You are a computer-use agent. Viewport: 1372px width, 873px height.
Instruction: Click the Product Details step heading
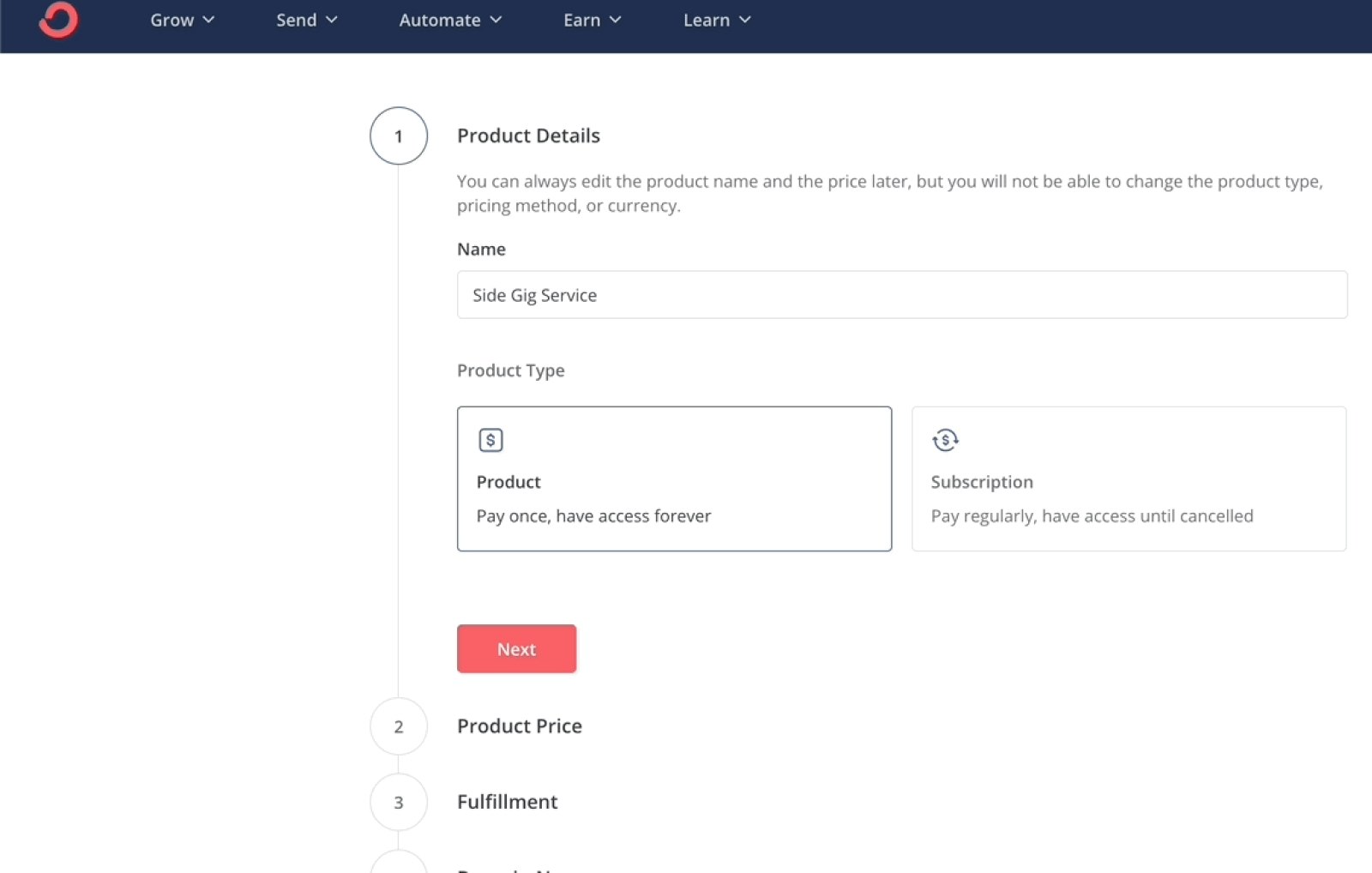(528, 135)
